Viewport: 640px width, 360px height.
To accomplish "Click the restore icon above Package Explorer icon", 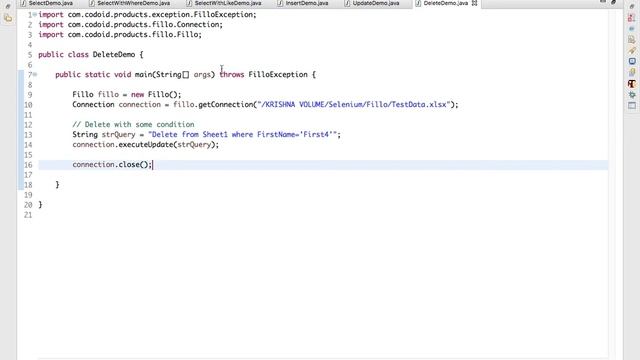I will click(8, 6).
